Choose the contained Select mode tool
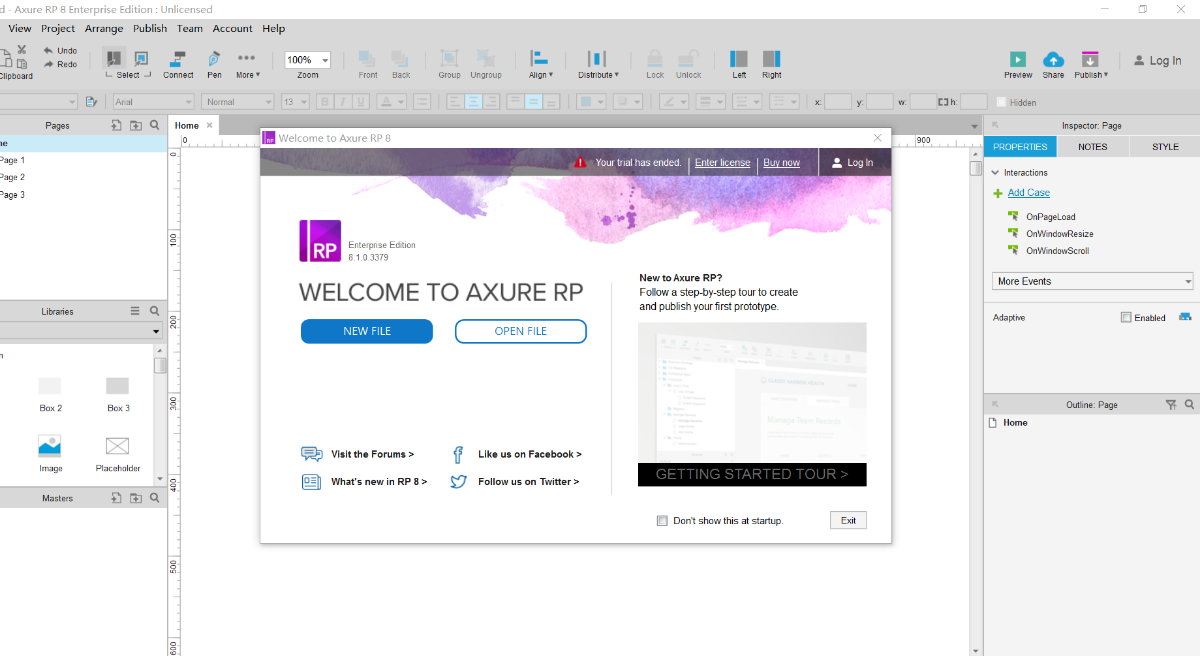This screenshot has height=656, width=1200. (x=141, y=58)
